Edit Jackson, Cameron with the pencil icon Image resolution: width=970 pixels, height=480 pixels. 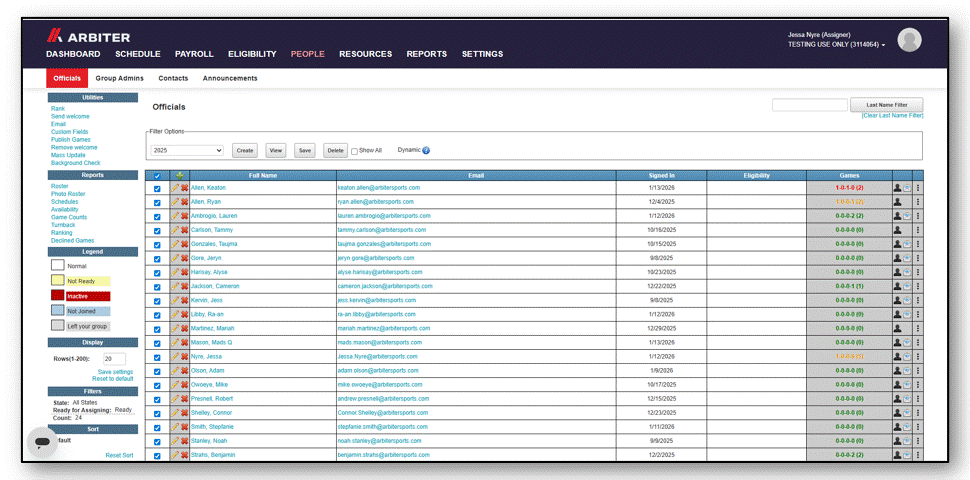click(x=175, y=286)
